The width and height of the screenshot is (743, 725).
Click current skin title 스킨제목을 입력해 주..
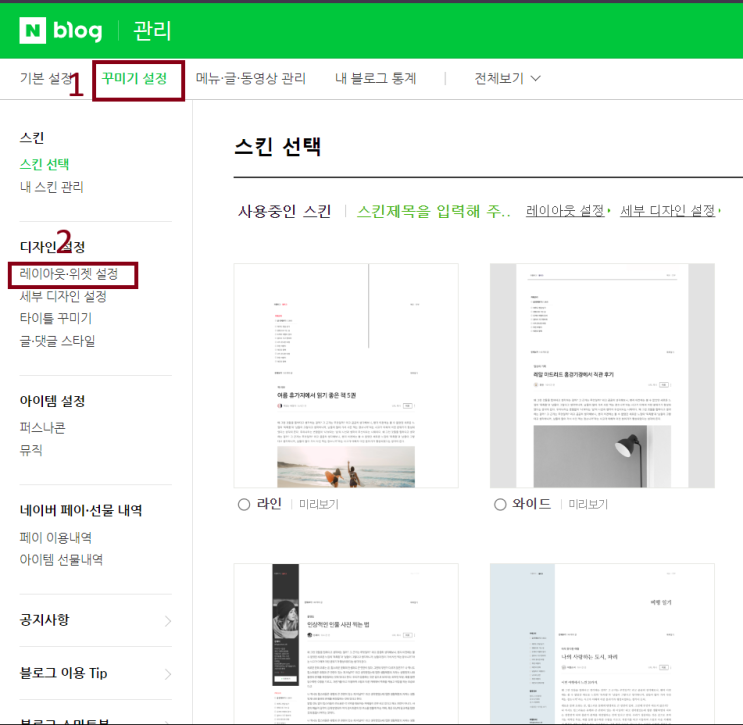433,211
